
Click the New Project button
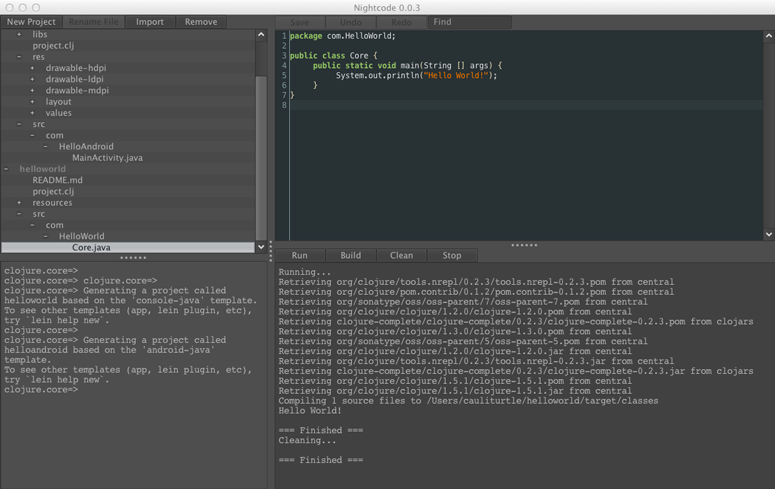pos(31,22)
